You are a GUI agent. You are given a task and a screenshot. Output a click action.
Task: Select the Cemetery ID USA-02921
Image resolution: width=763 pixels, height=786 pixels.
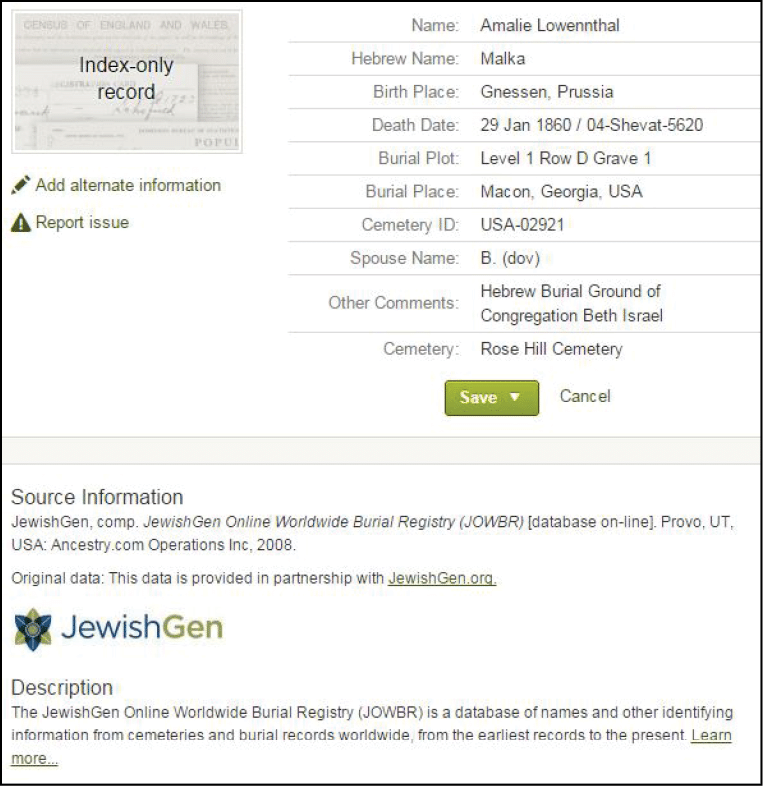522,225
